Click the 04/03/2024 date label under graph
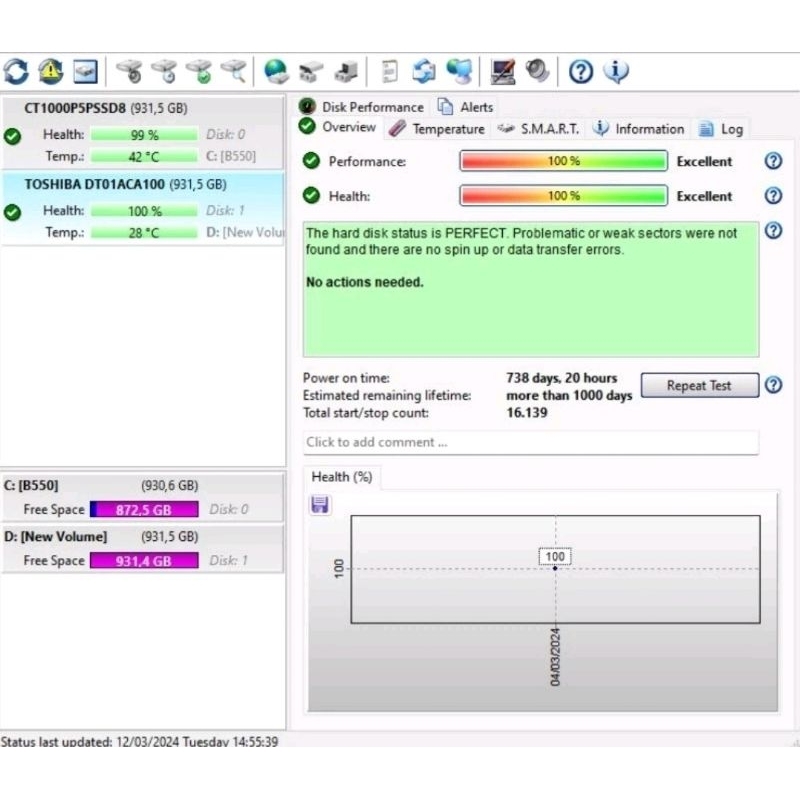Screen dimensions: 800x800 click(555, 657)
